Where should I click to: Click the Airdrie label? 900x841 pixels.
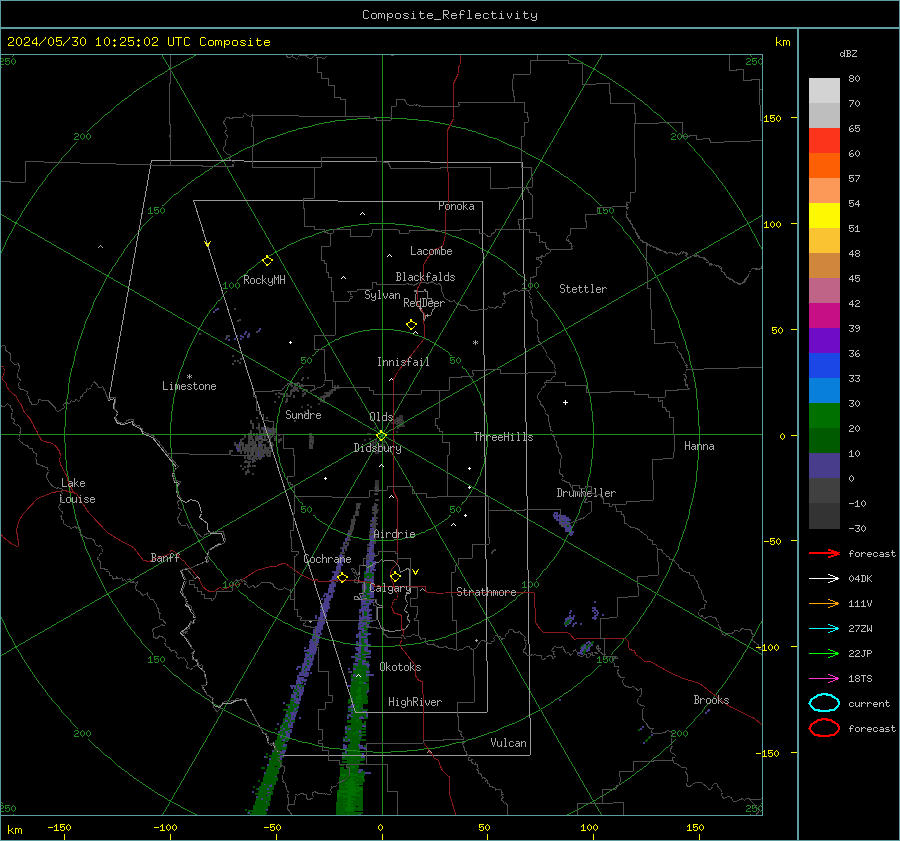click(x=394, y=534)
